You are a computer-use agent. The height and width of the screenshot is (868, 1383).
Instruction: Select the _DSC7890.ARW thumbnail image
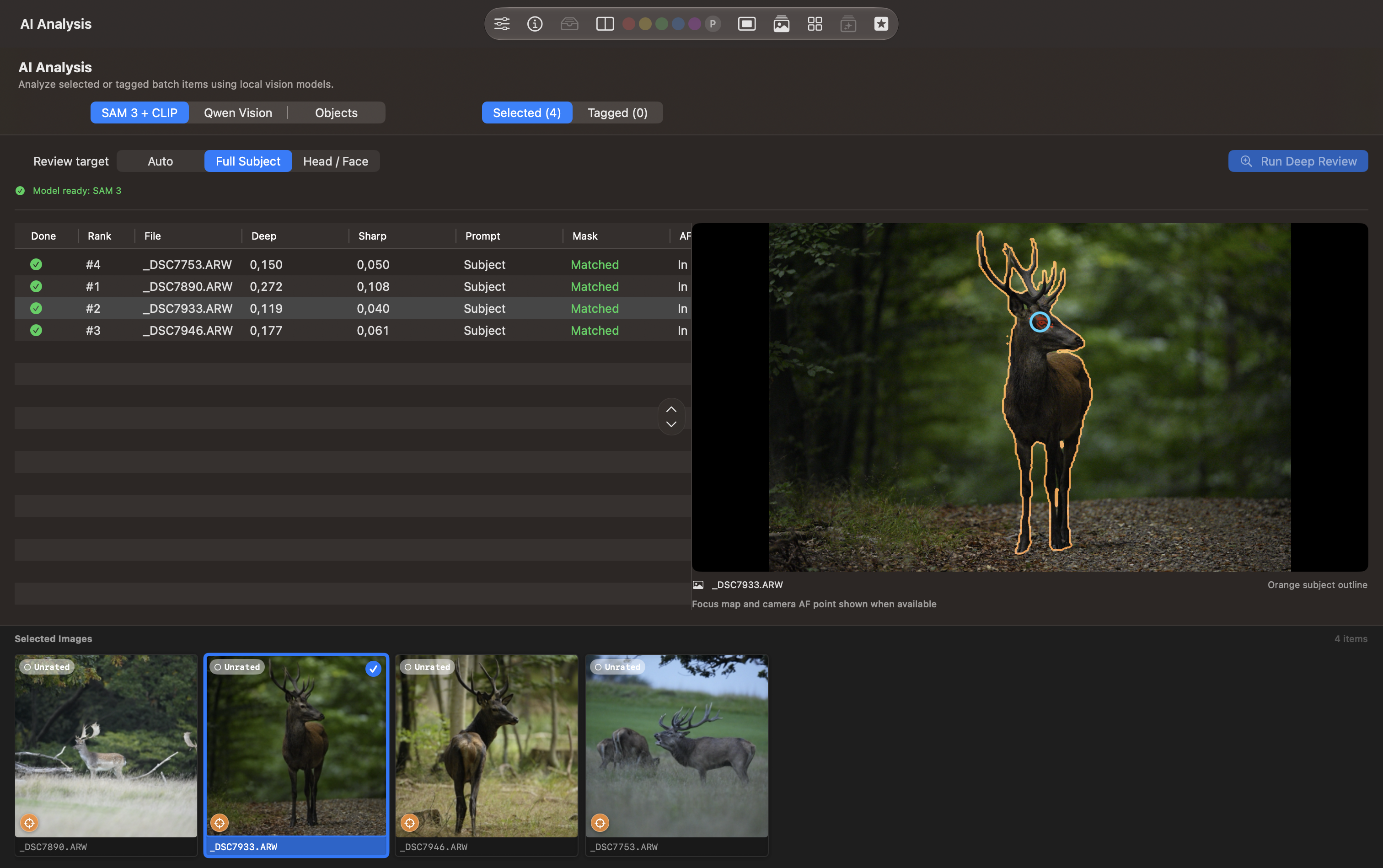coord(106,746)
